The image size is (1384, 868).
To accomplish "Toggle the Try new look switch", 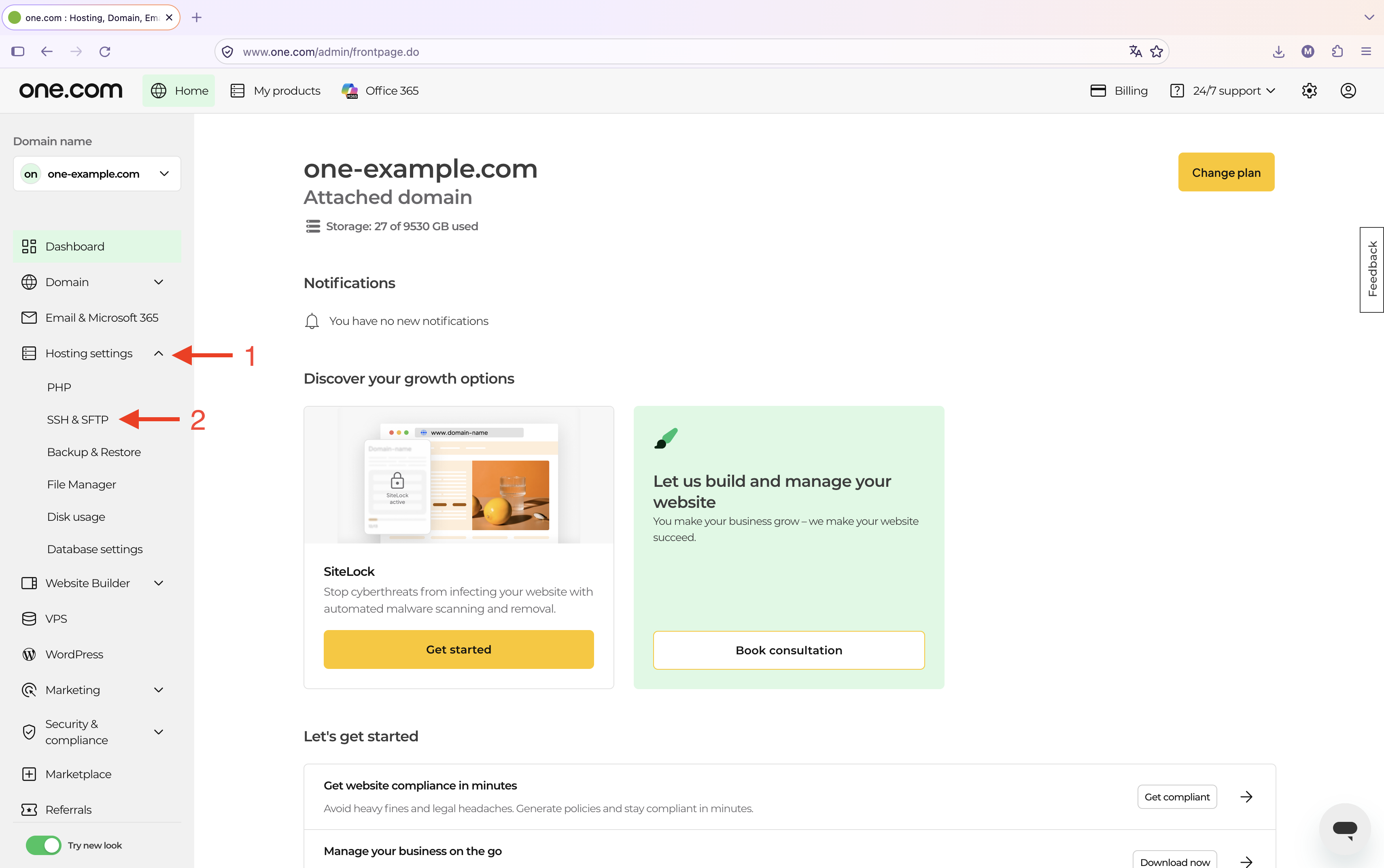I will 43,845.
